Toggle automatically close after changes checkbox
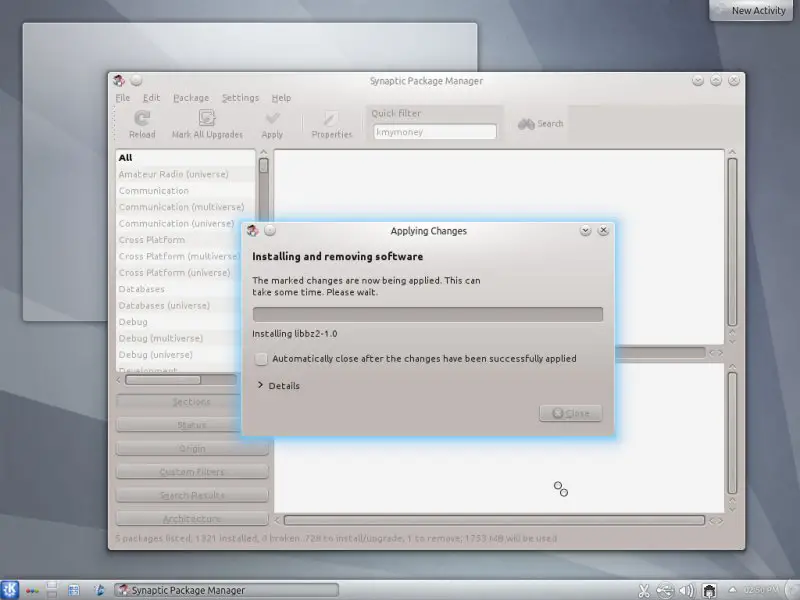 pos(261,359)
